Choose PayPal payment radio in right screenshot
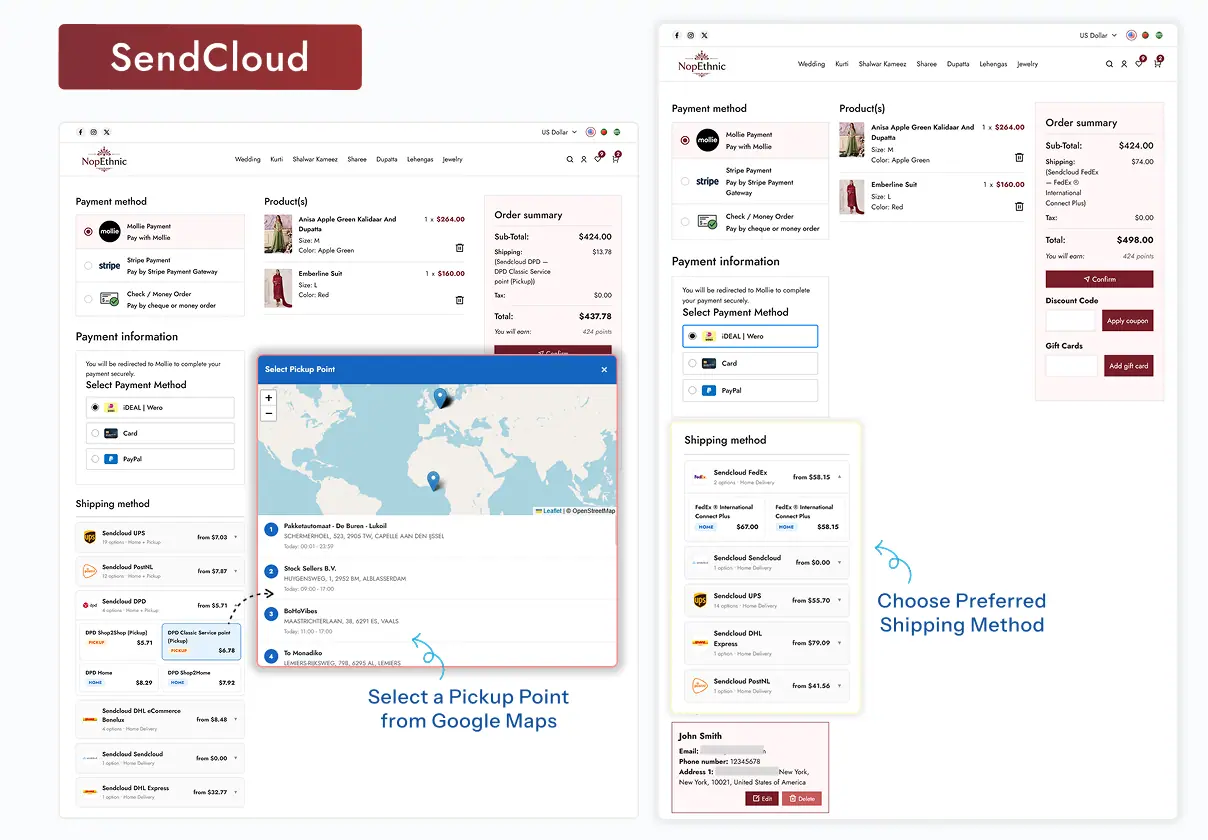This screenshot has height=840, width=1208. pos(692,390)
